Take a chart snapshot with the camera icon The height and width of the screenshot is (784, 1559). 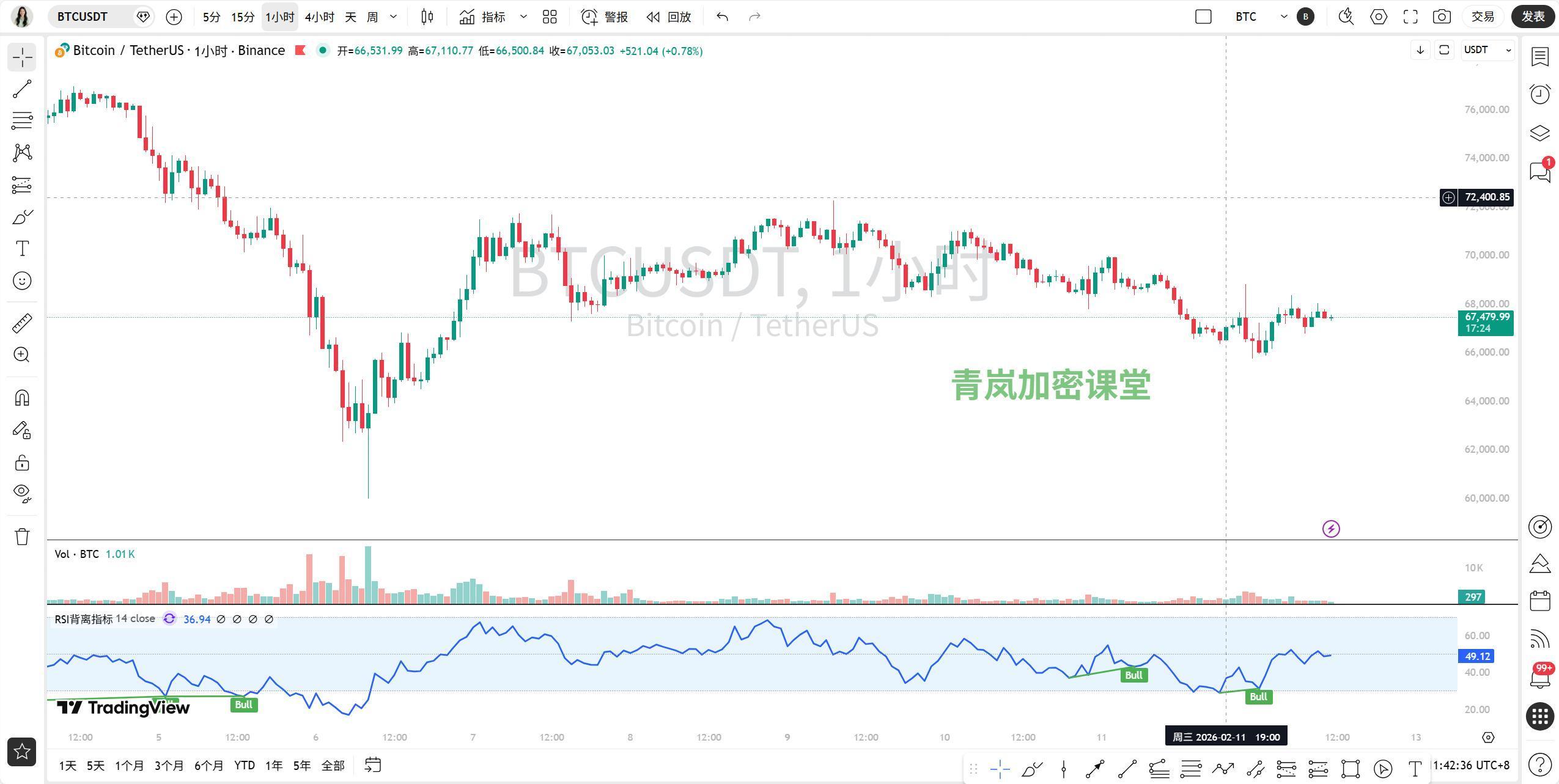pos(1442,16)
